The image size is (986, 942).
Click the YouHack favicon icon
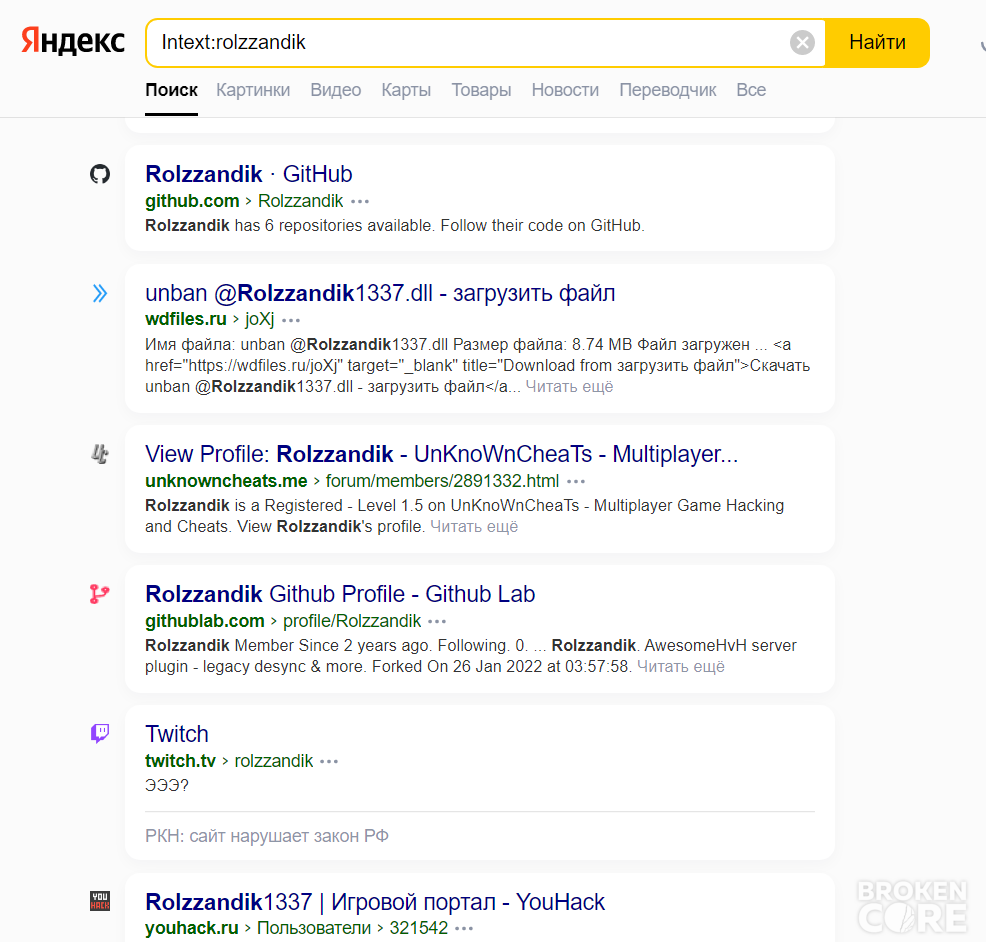point(100,900)
